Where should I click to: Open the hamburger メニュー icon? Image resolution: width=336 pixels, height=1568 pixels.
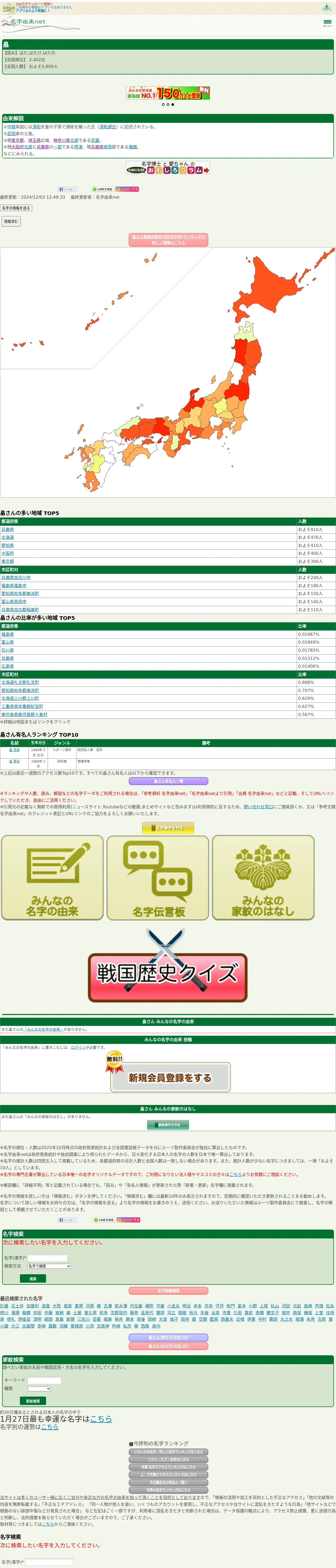[327, 23]
